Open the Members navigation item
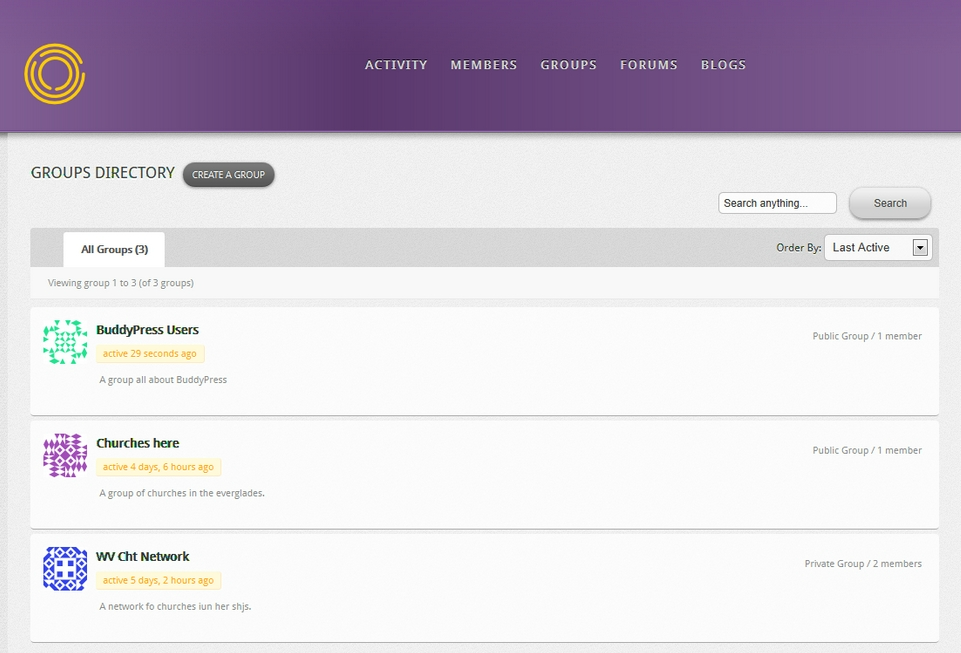The width and height of the screenshot is (961, 653). (484, 65)
